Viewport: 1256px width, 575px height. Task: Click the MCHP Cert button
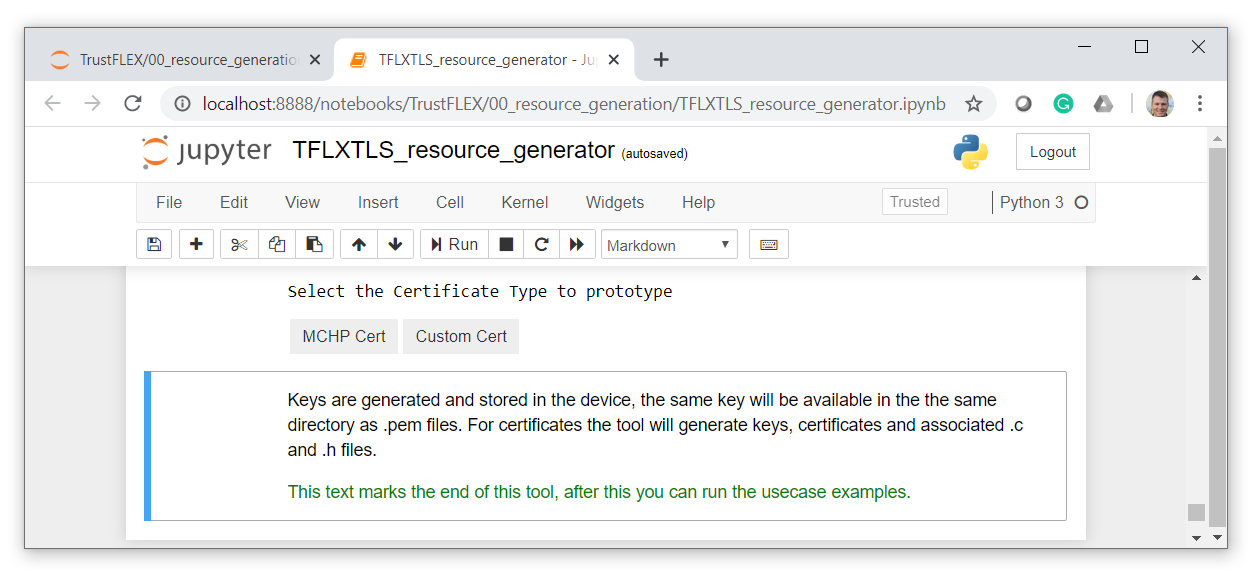[344, 337]
